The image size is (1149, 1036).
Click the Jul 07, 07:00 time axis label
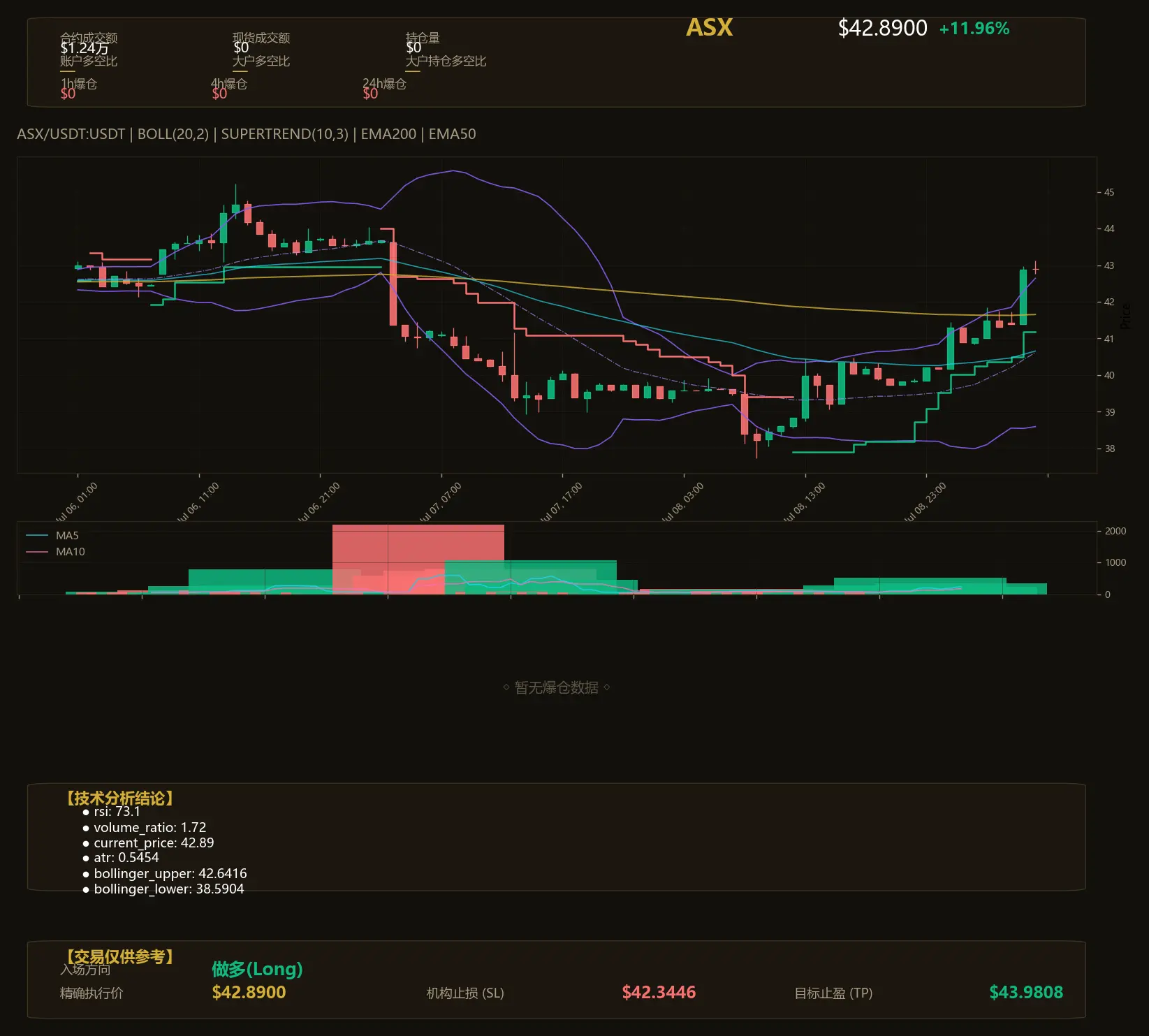pos(440,503)
